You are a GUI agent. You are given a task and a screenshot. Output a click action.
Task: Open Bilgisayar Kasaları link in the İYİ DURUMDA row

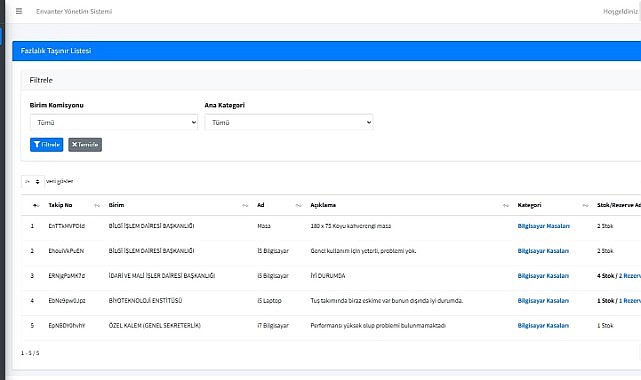(x=543, y=276)
